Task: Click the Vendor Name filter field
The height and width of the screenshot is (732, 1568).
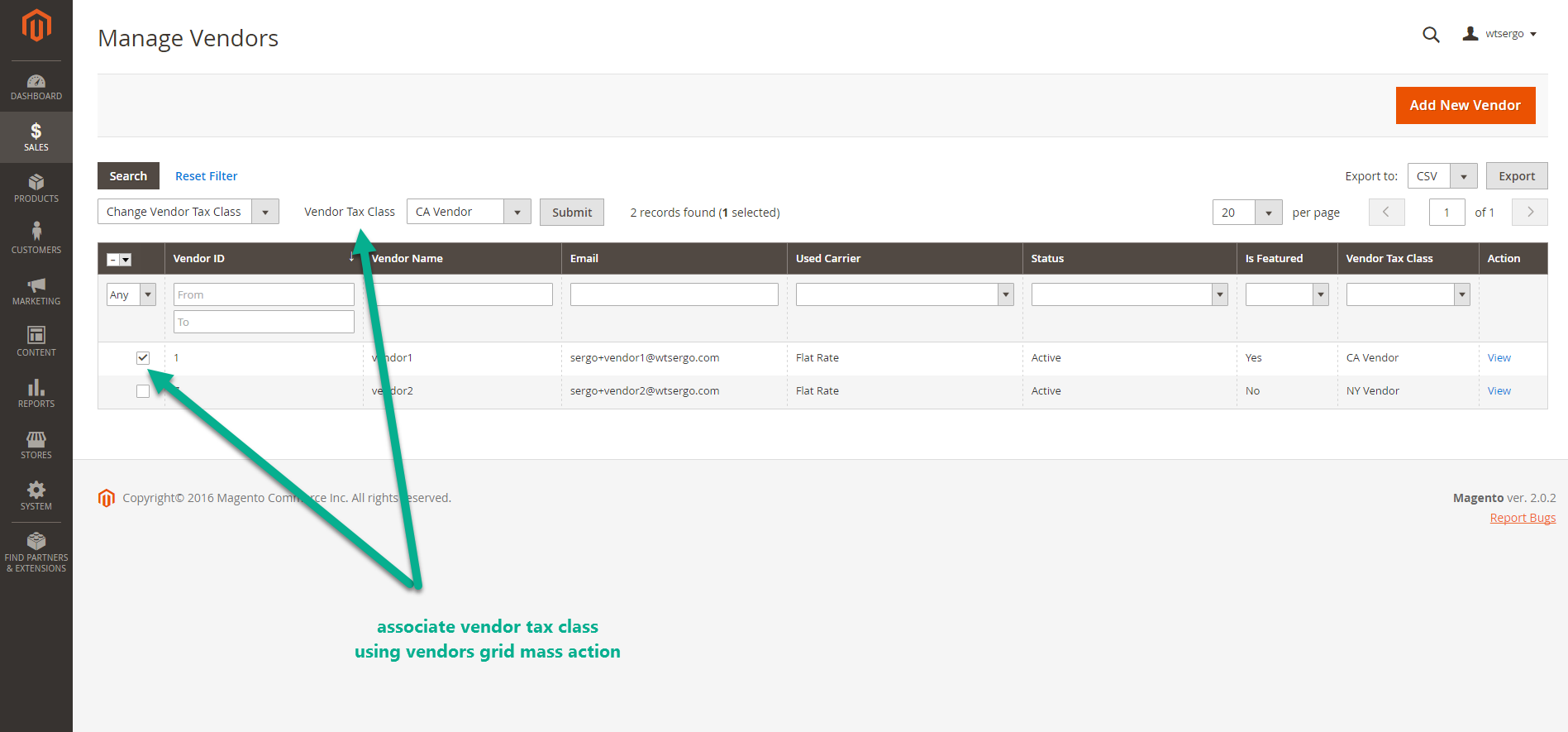Action: [x=462, y=294]
